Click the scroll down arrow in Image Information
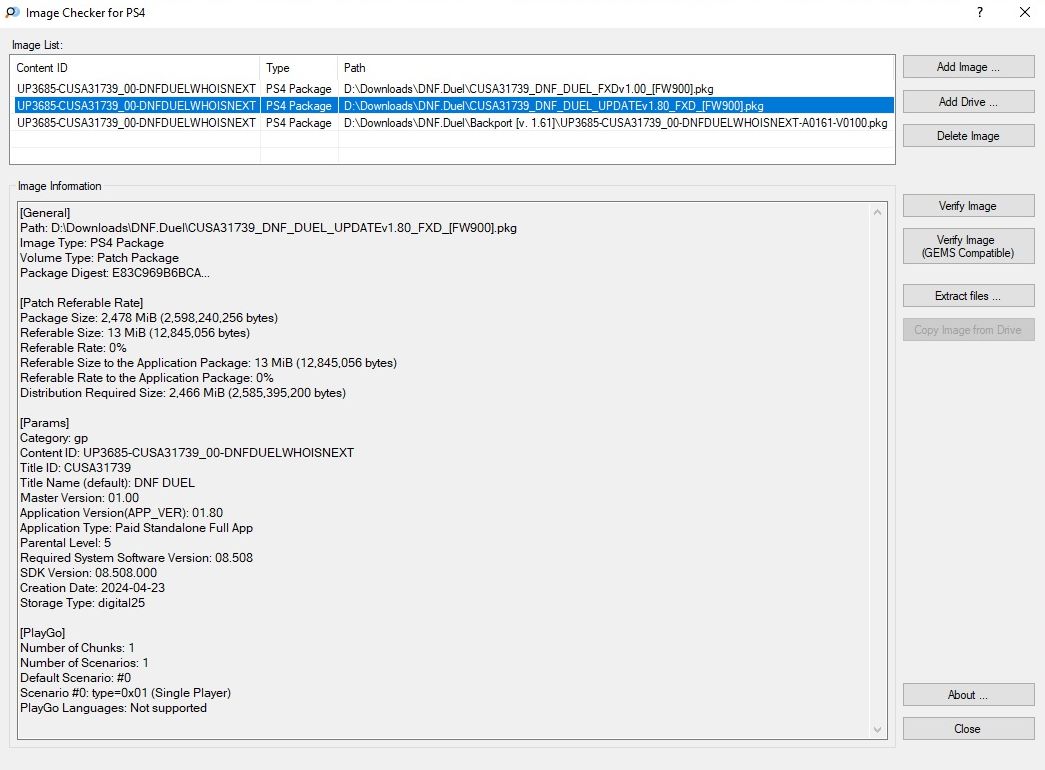 tap(877, 729)
